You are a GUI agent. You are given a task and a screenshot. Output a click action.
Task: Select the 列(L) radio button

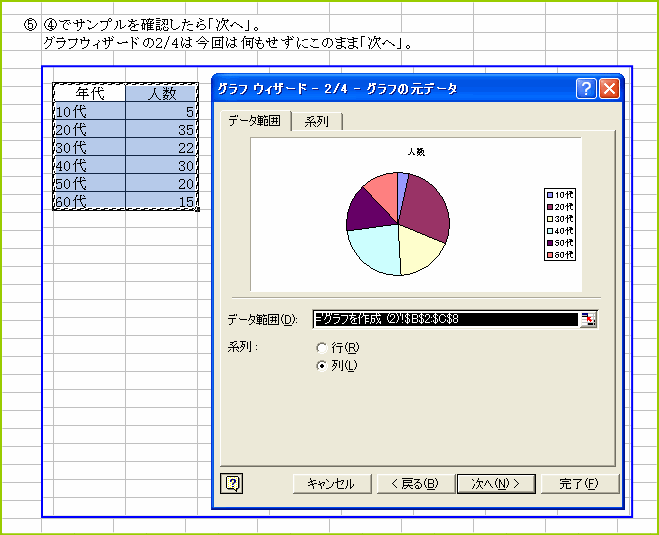coord(322,366)
